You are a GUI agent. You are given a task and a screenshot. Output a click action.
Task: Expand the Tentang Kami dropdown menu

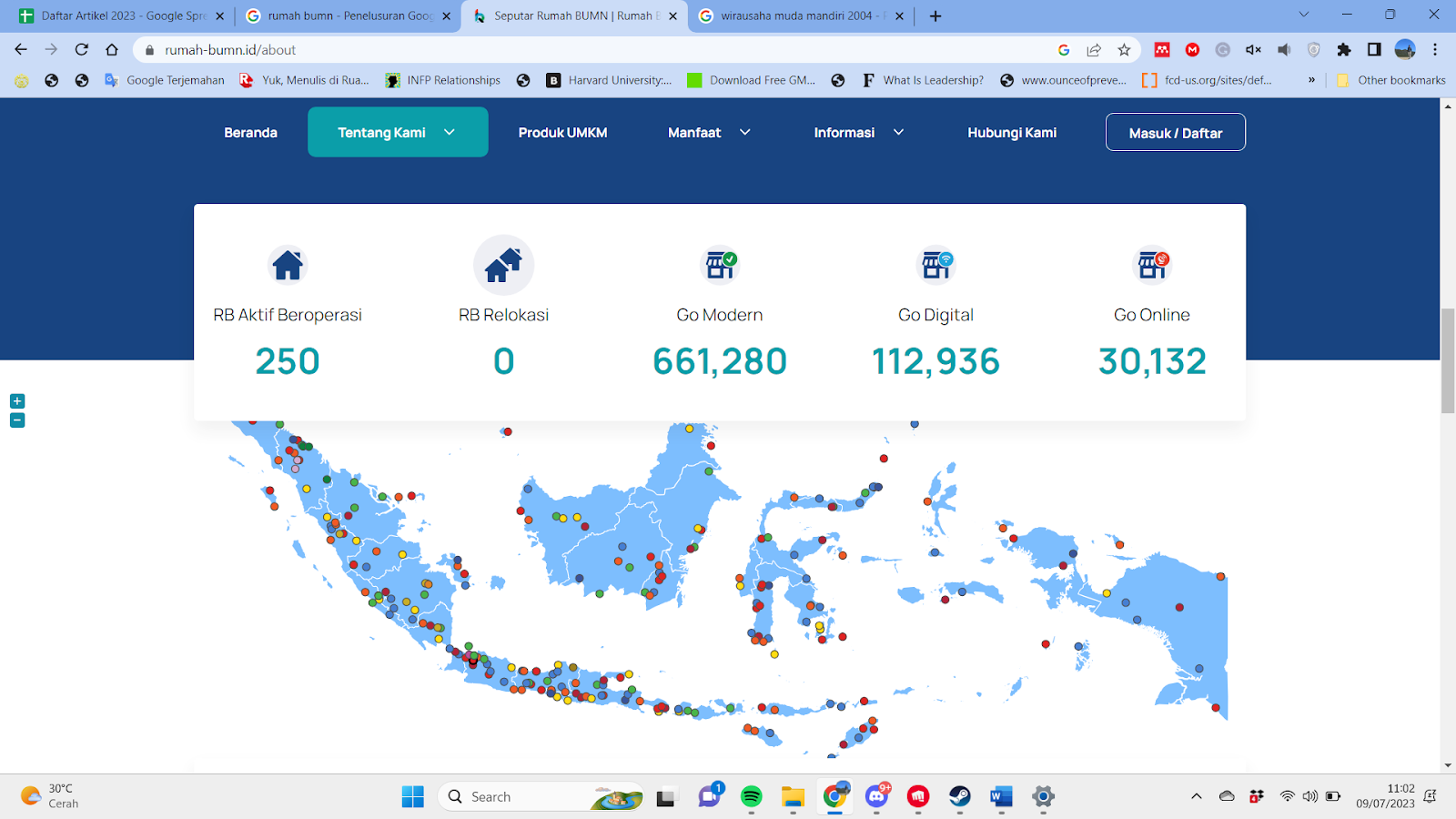(x=398, y=133)
